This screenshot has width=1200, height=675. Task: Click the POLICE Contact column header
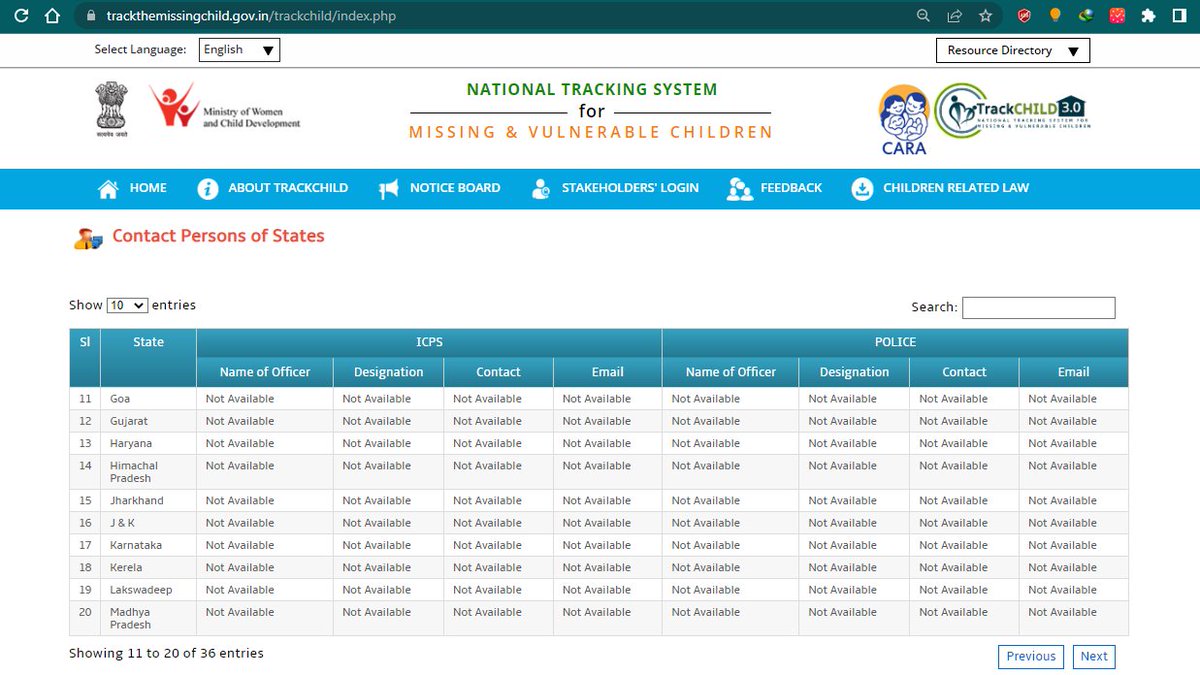point(964,372)
